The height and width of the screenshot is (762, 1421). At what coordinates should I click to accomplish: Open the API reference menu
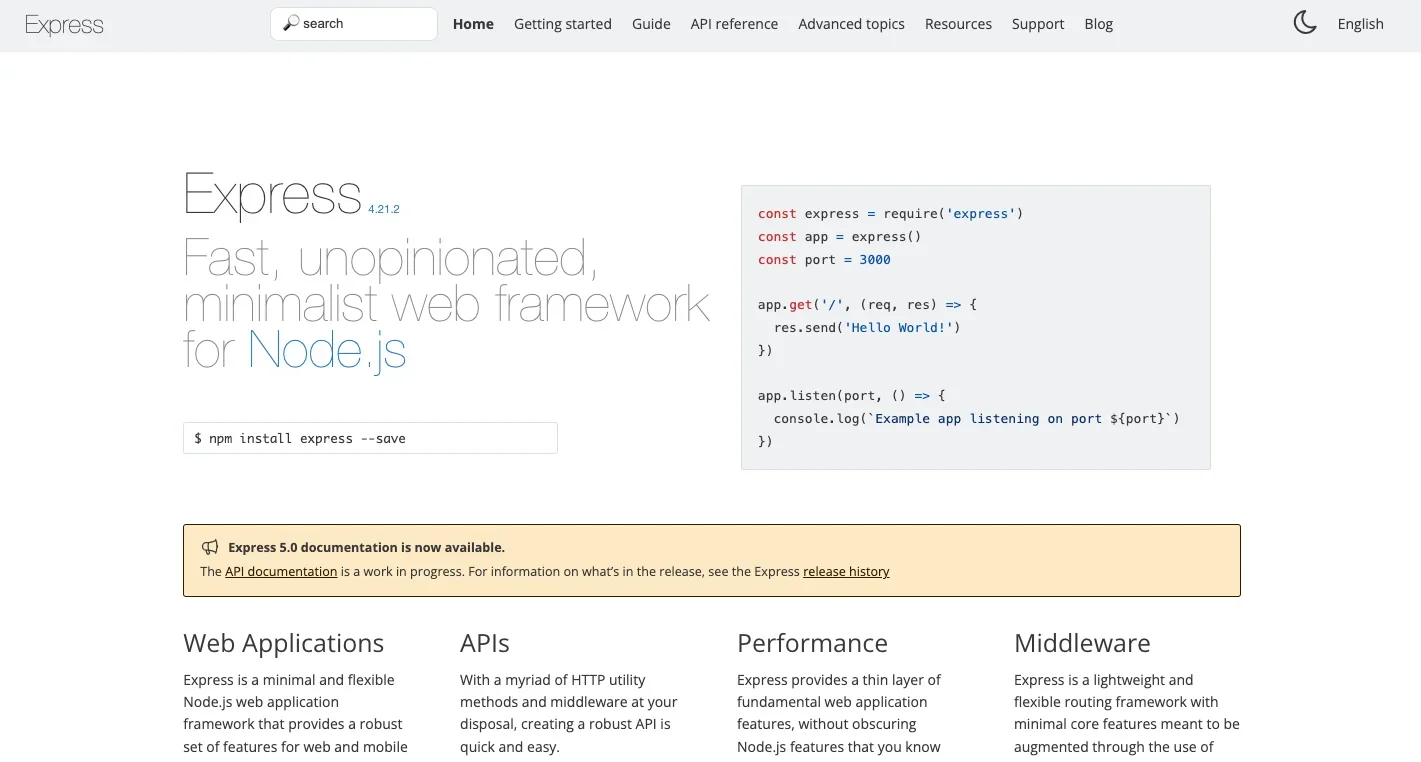734,24
